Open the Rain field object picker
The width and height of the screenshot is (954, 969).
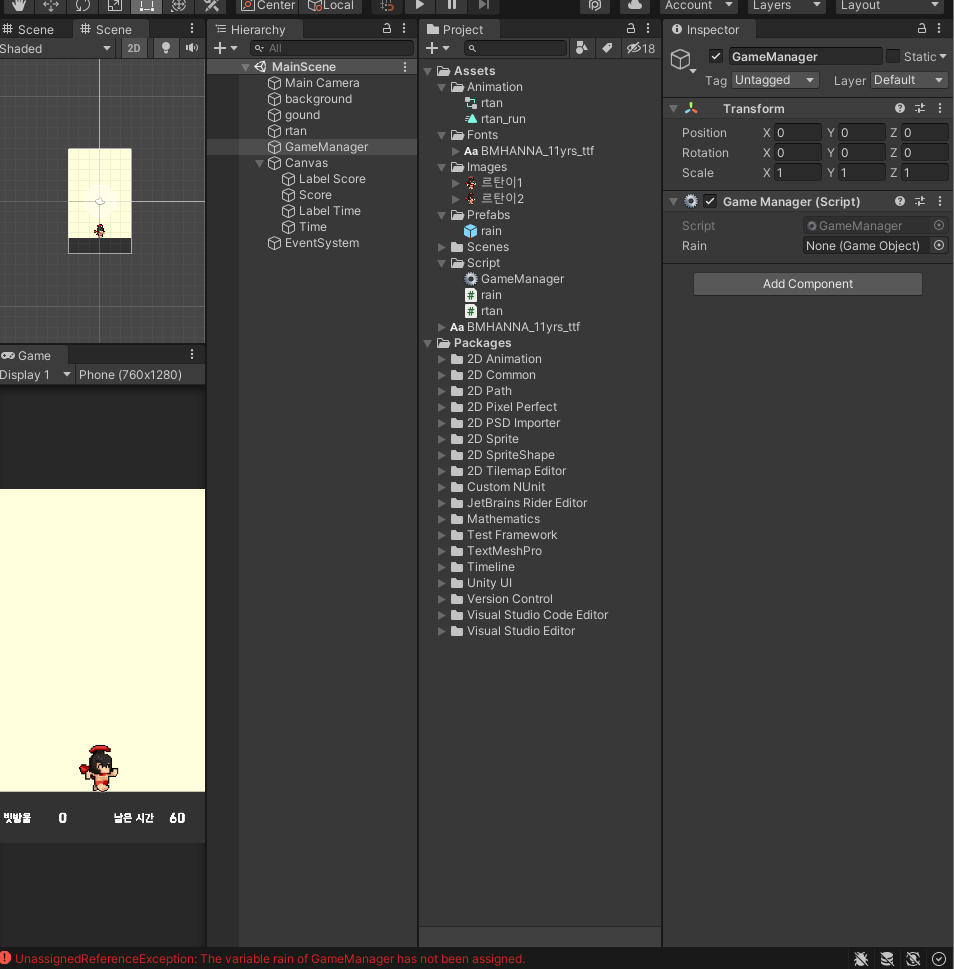(939, 245)
